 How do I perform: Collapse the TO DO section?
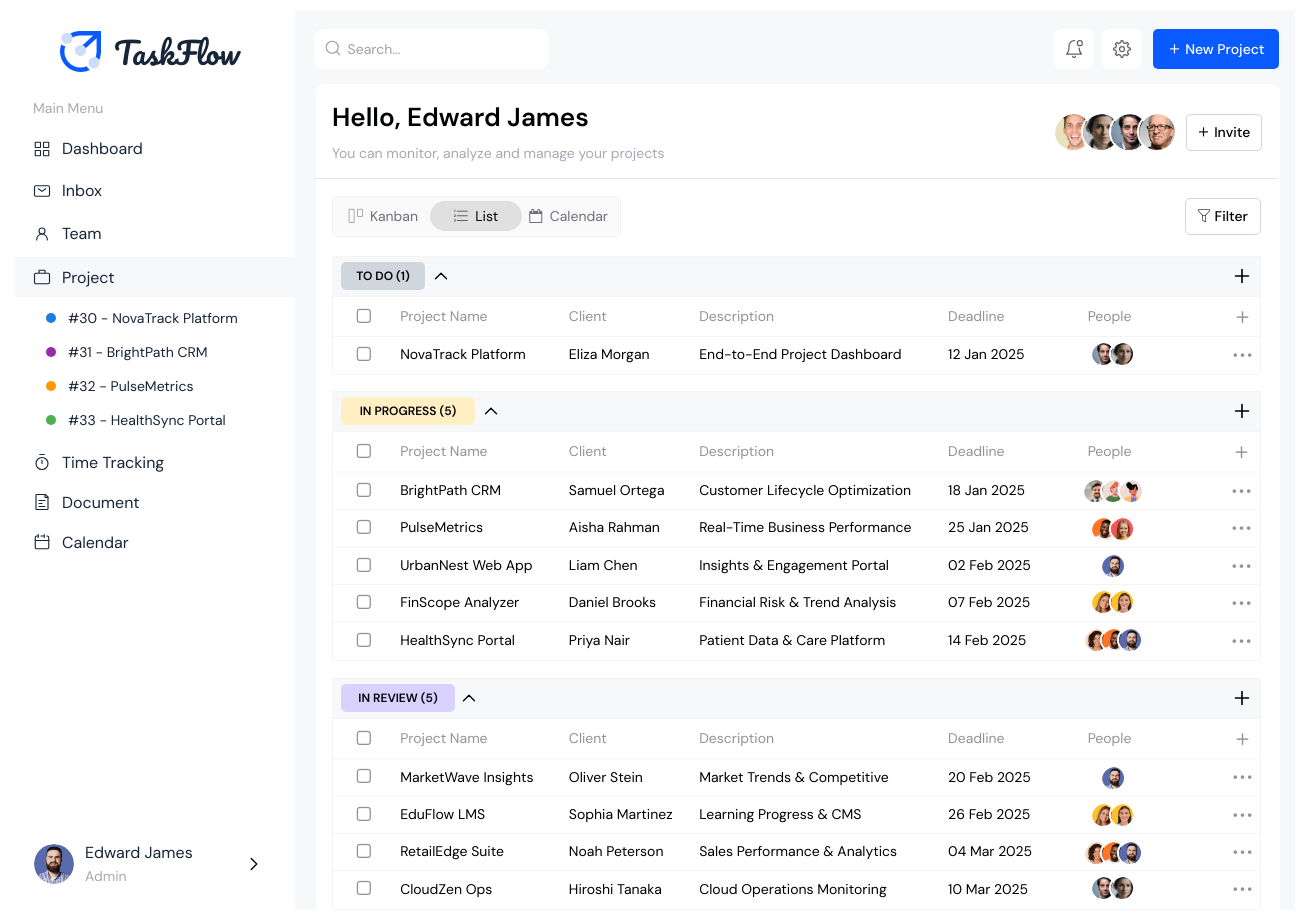tap(441, 276)
